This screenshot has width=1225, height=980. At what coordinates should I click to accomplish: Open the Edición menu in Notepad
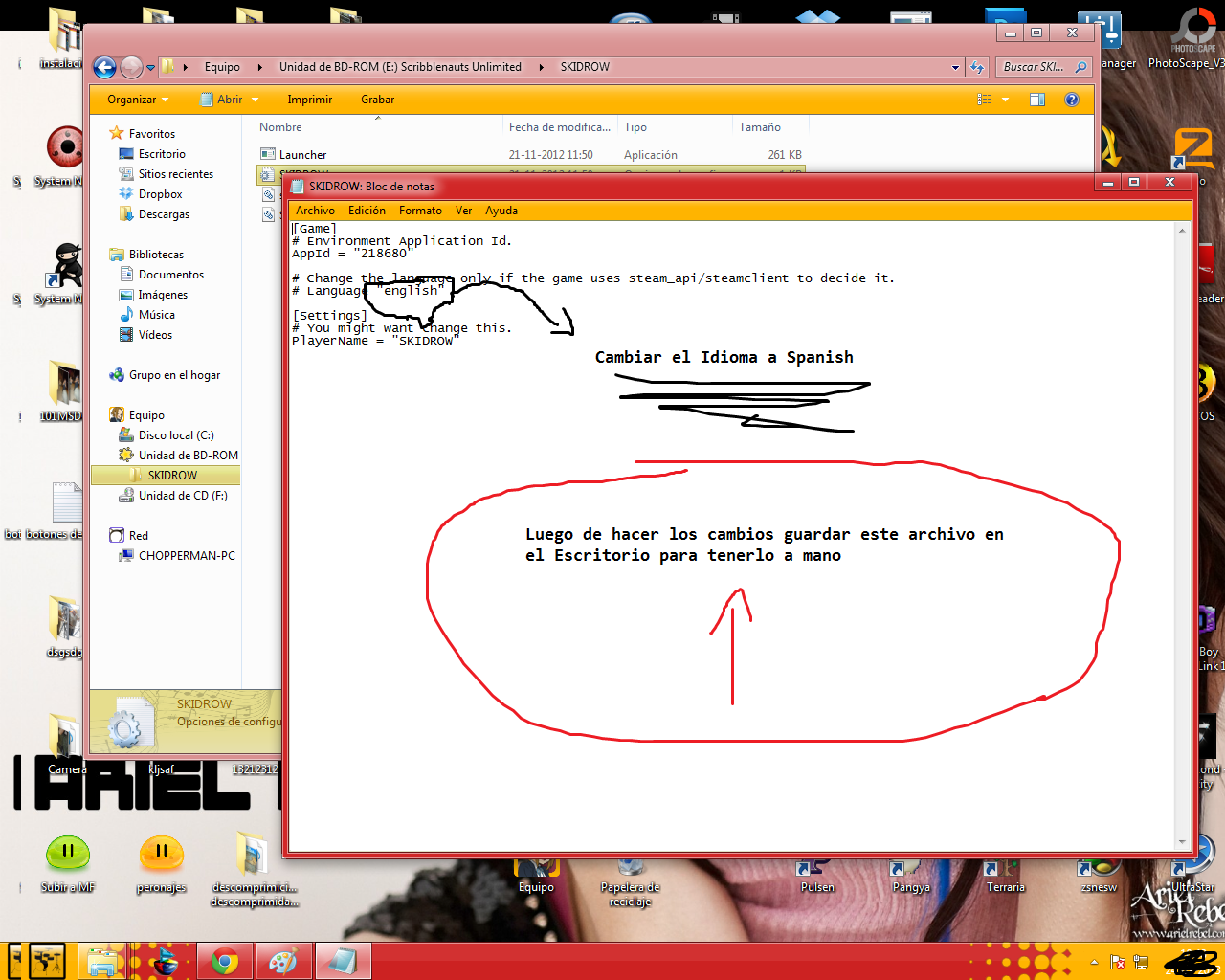pyautogui.click(x=367, y=211)
